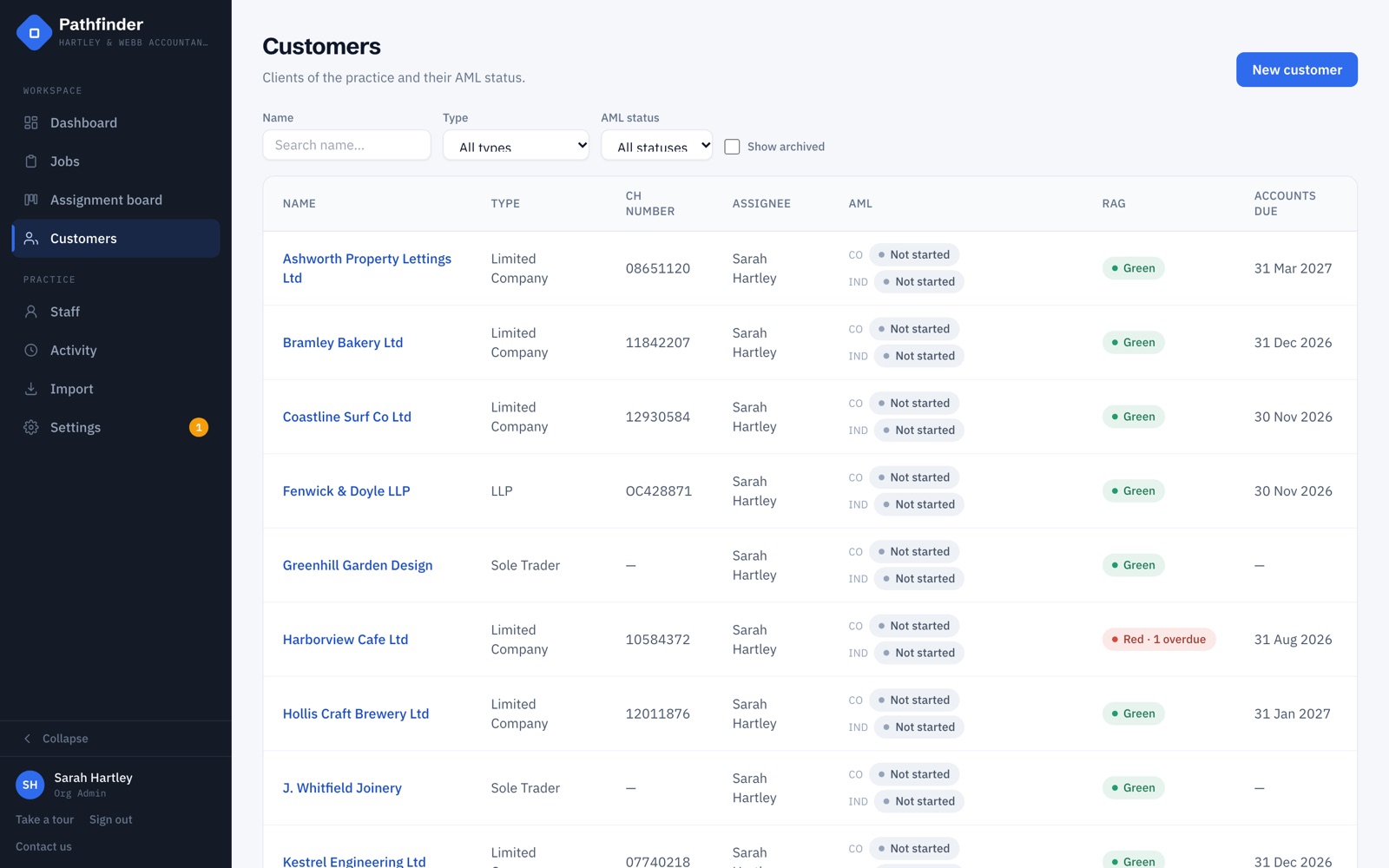Image resolution: width=1389 pixels, height=868 pixels.
Task: Open Bramley Bakery Ltd customer
Action: 343,343
